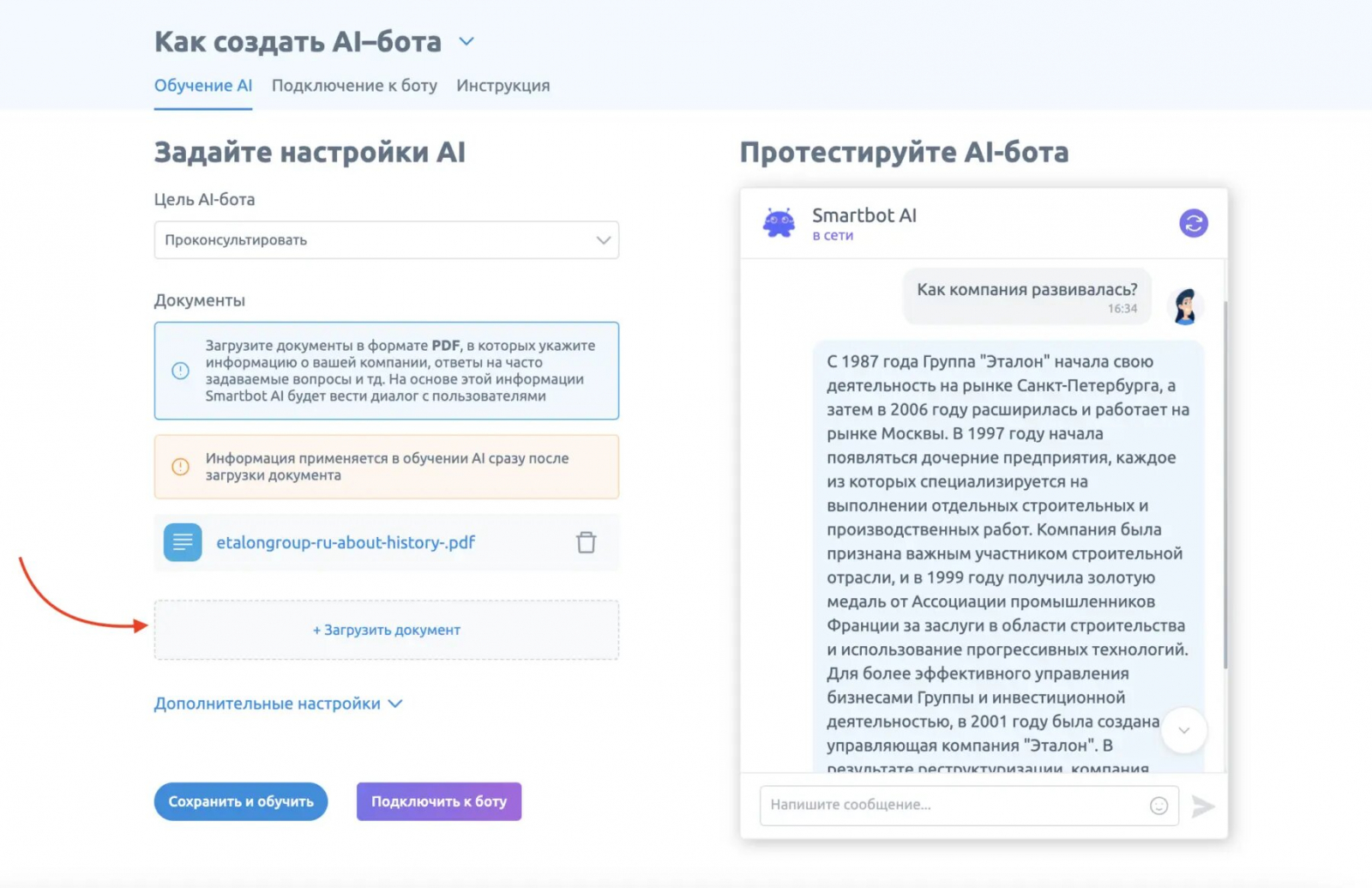Click the chat window scrollbar
This screenshot has width=1372, height=888.
pos(1225,485)
